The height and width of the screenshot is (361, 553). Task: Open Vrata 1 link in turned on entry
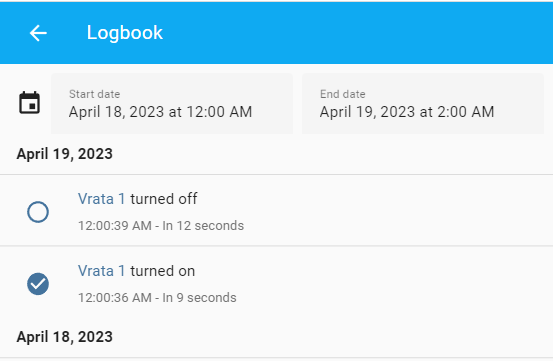tap(102, 271)
